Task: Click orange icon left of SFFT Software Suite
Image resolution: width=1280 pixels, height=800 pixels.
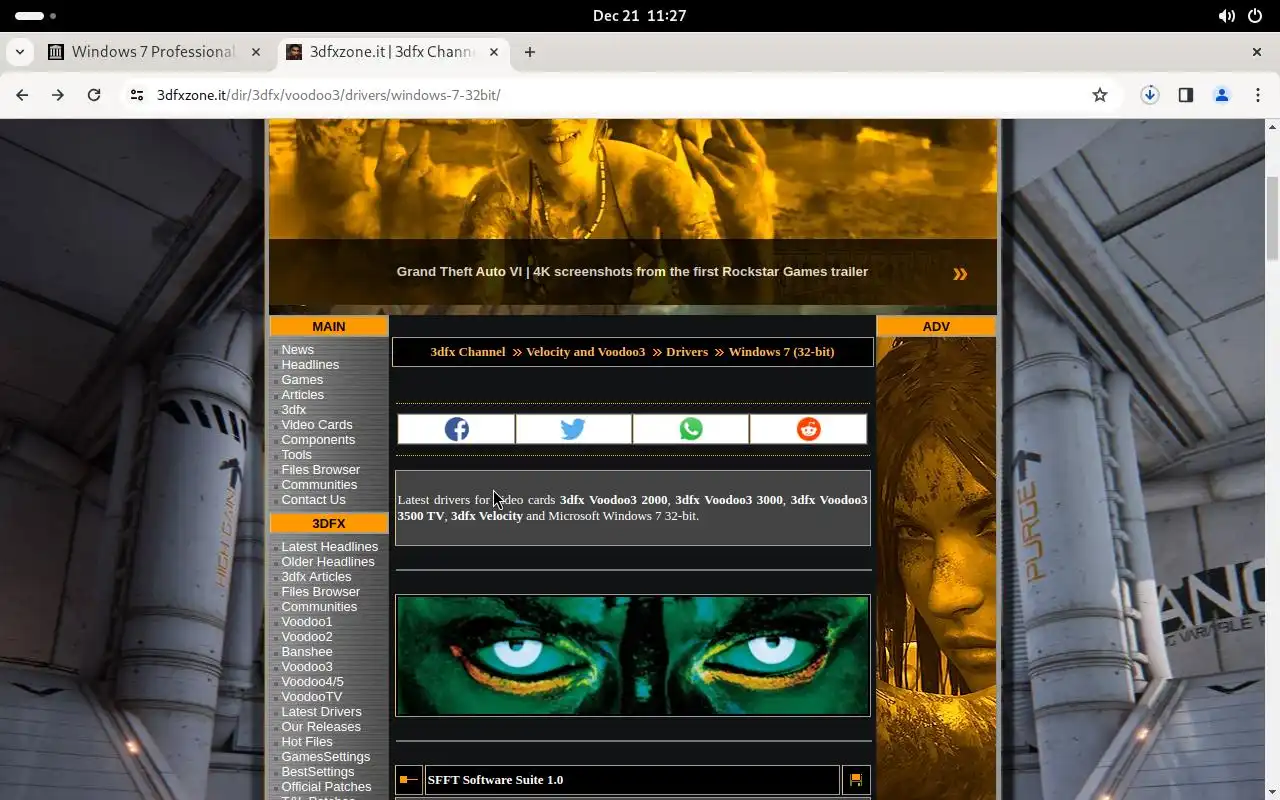Action: [x=408, y=780]
